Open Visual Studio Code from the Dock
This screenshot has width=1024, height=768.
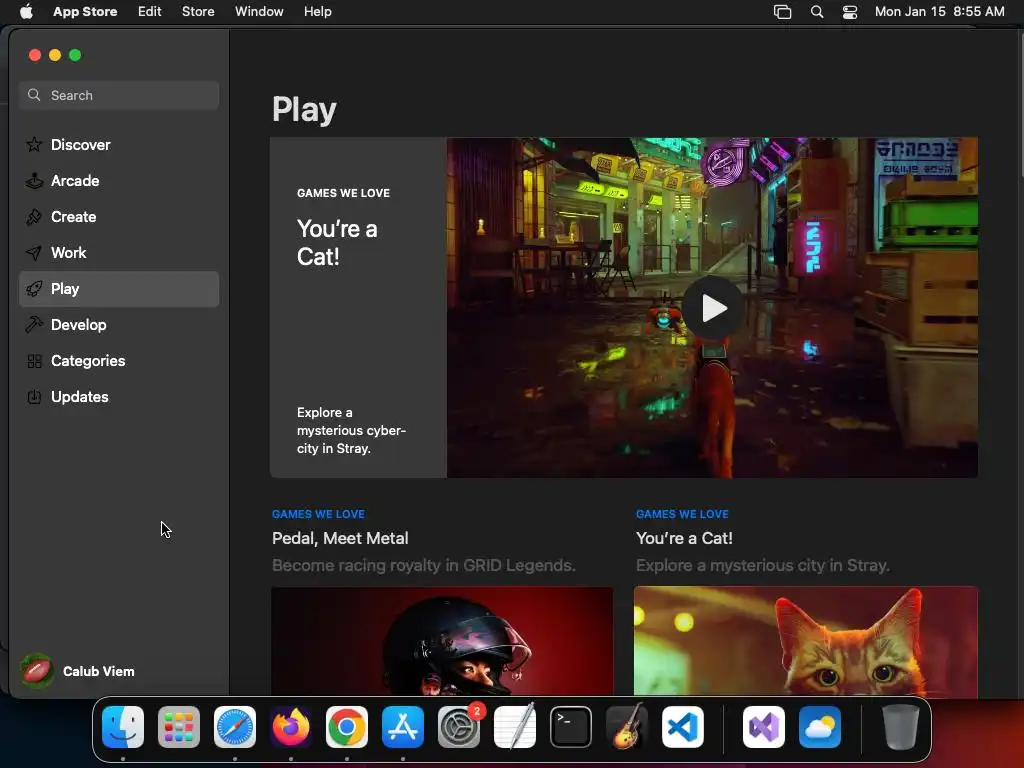pos(682,727)
